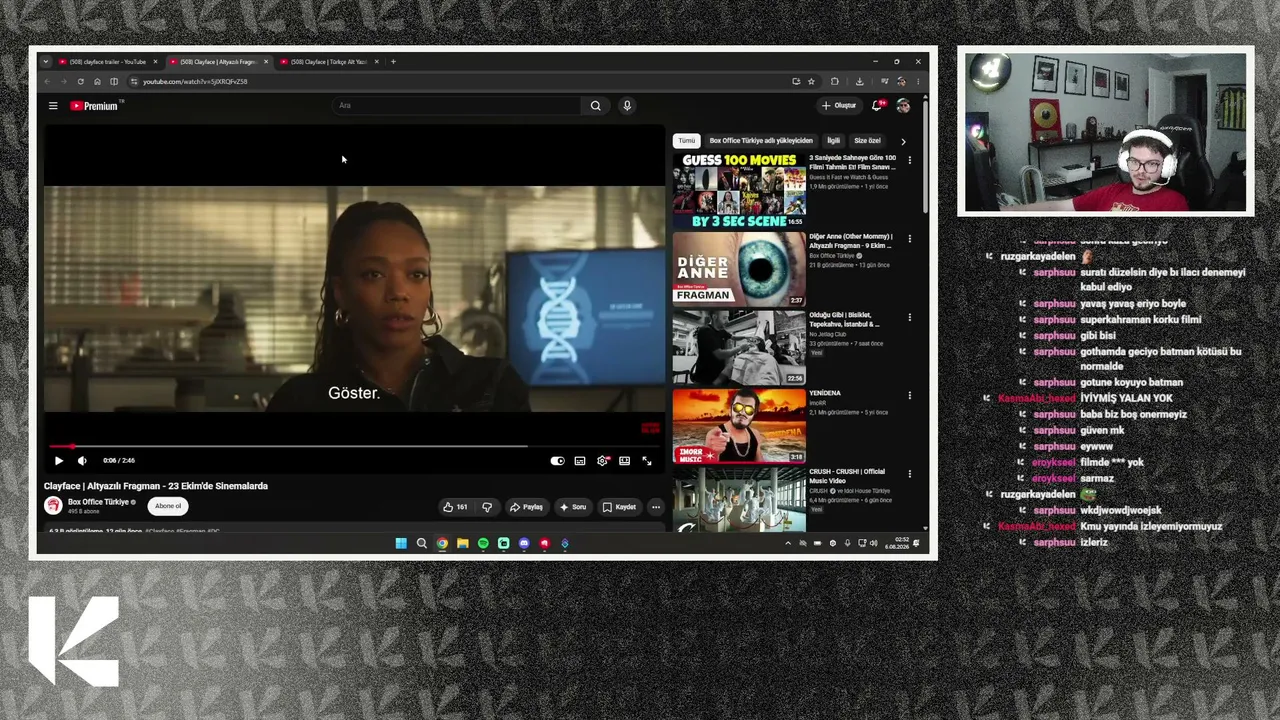Select the Size özel filter chip
The width and height of the screenshot is (1280, 720).
[x=867, y=141]
